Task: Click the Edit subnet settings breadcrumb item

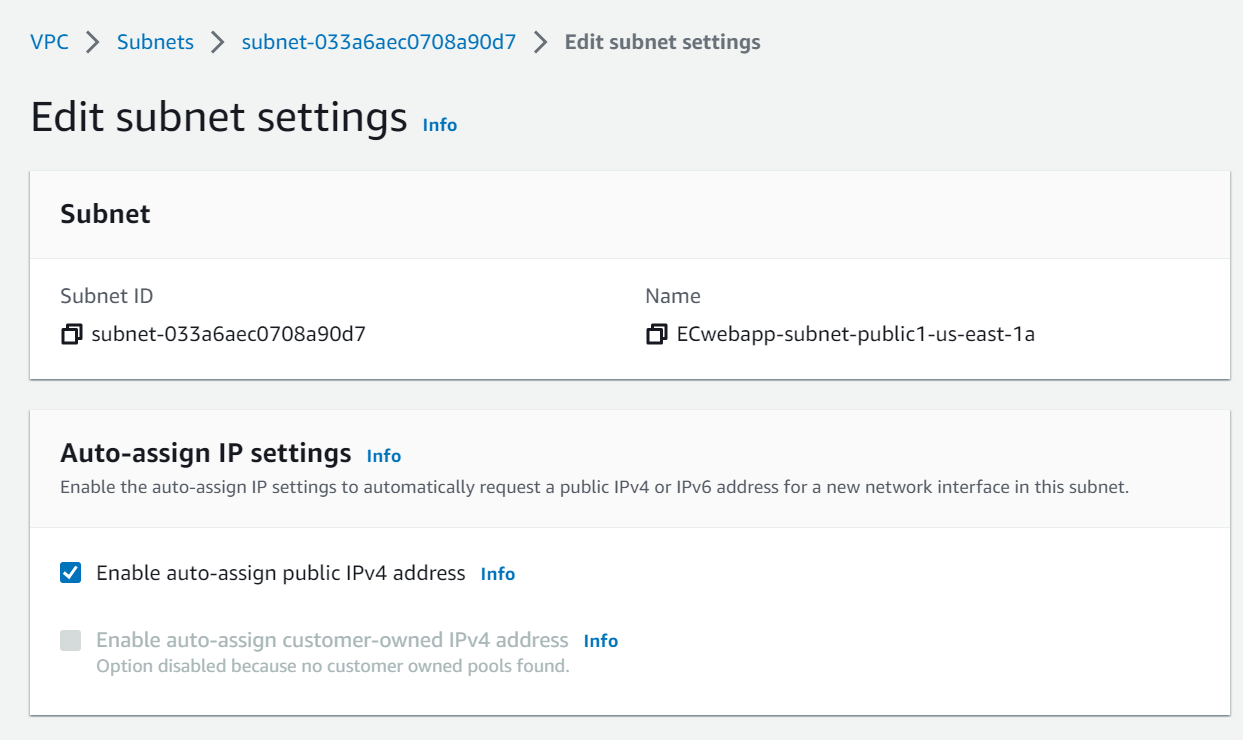Action: point(662,43)
